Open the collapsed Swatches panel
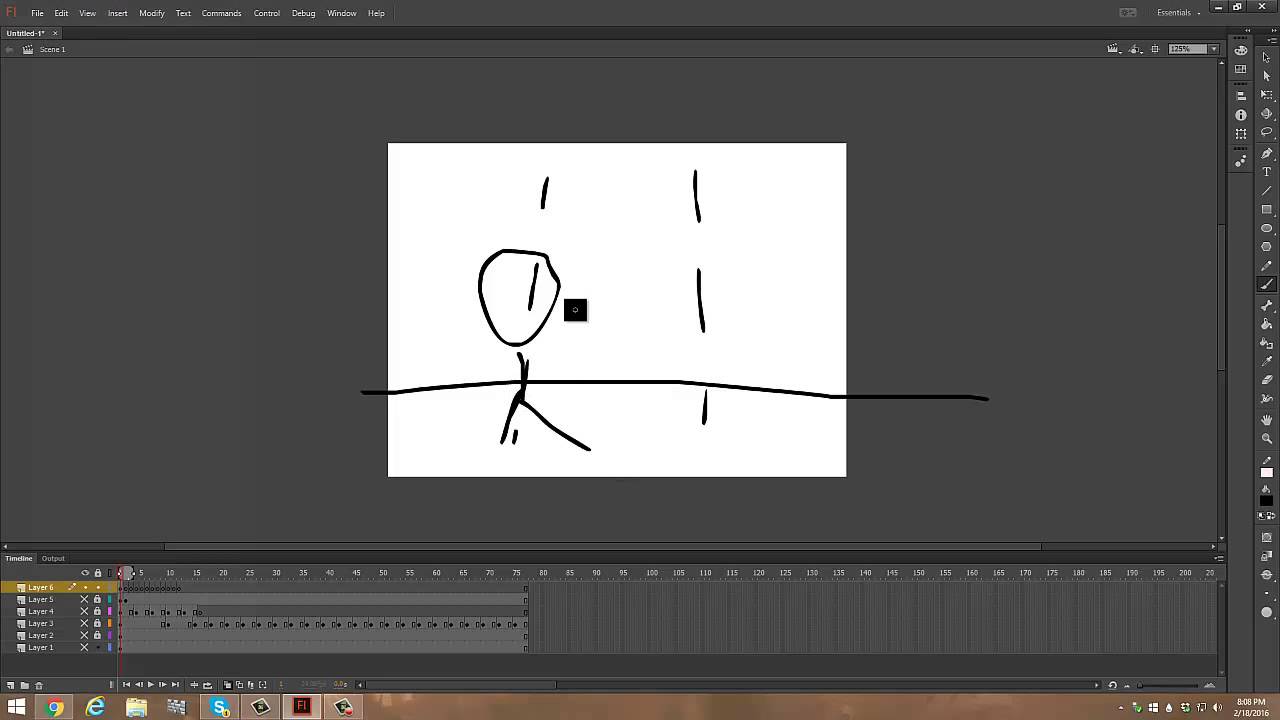 click(1241, 69)
